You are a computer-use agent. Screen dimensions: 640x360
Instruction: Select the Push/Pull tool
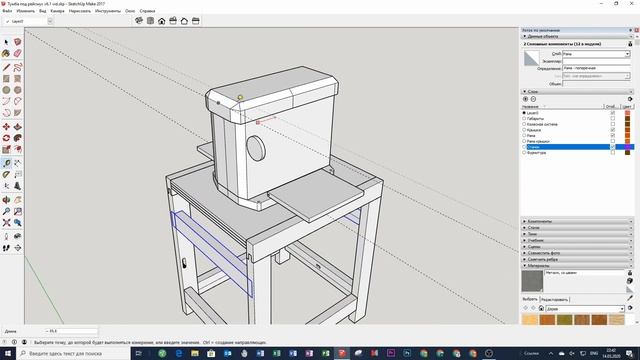(x=18, y=127)
